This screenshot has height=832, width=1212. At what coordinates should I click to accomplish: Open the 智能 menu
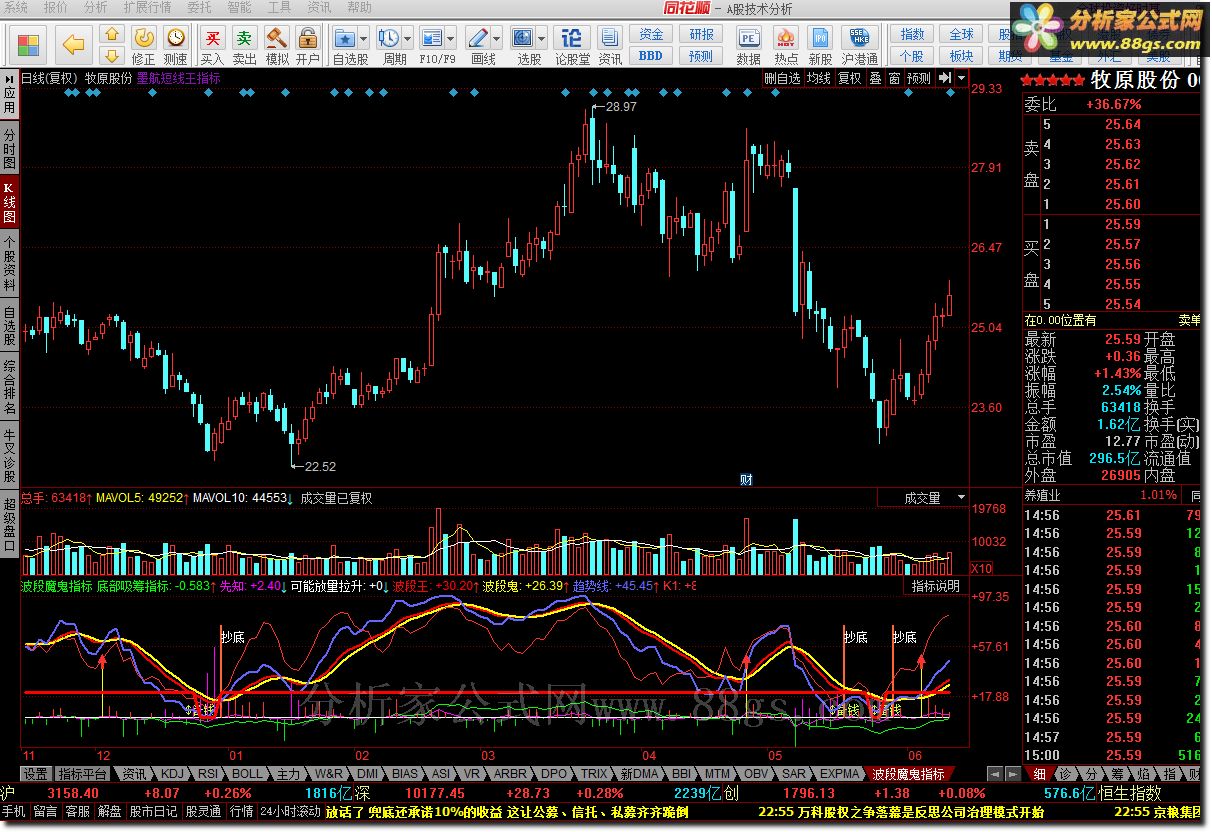(239, 8)
